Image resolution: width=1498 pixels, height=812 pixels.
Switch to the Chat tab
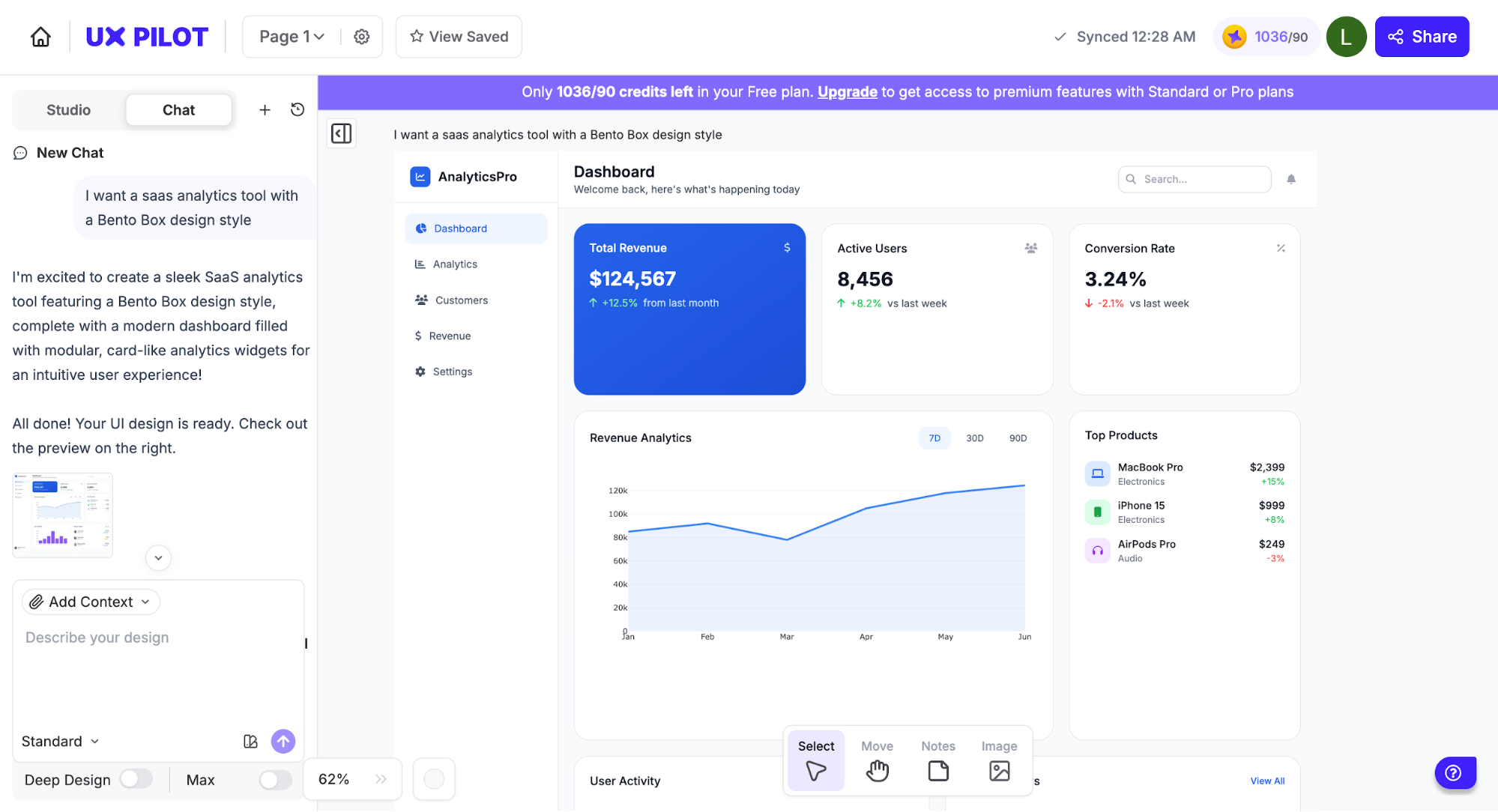pyautogui.click(x=178, y=110)
